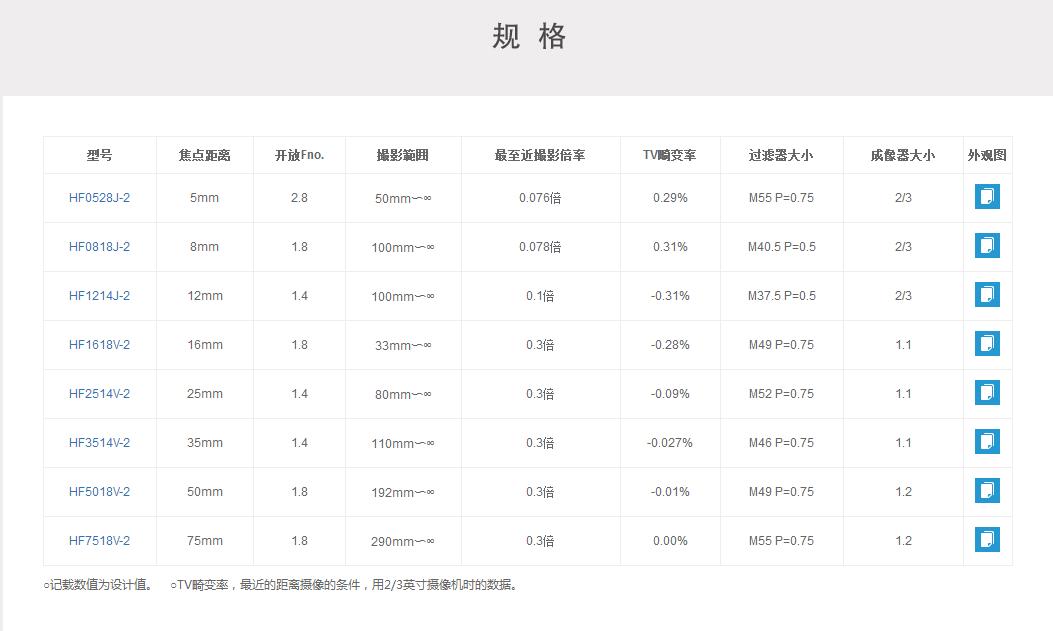Click the 0.29% distortion value
The image size is (1053, 631).
(670, 198)
